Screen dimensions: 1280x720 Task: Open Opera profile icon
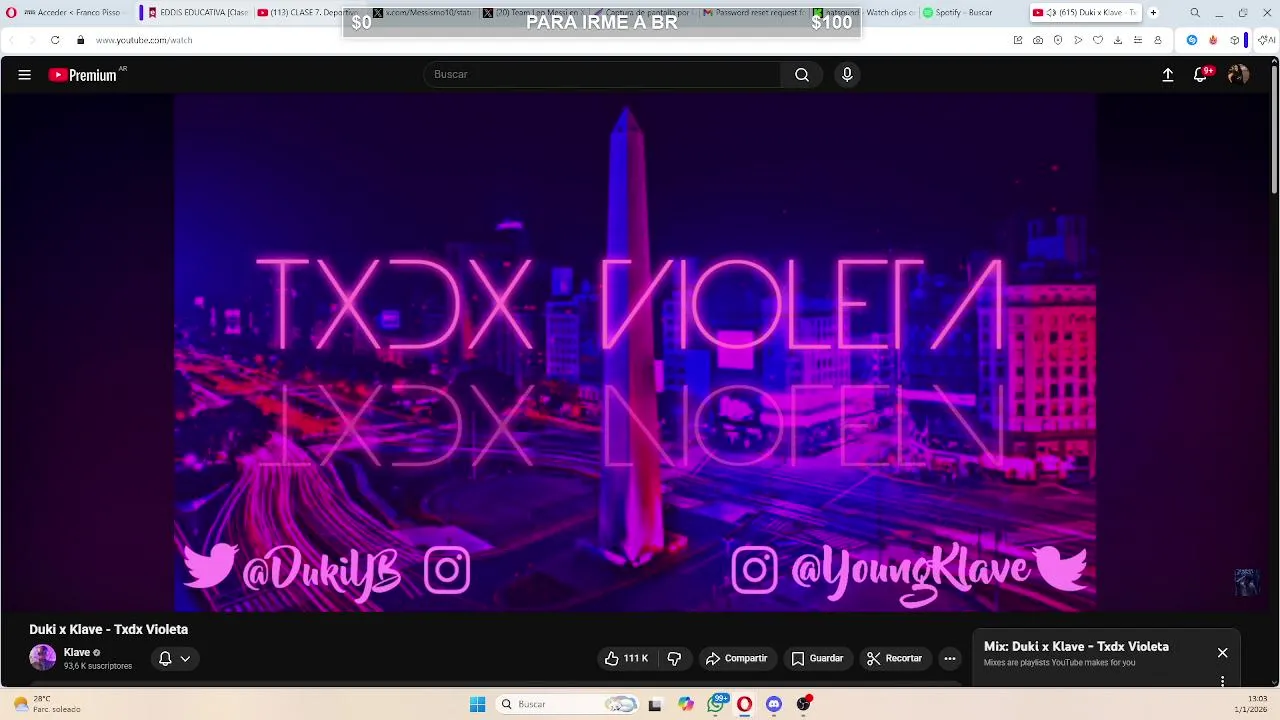1158,40
